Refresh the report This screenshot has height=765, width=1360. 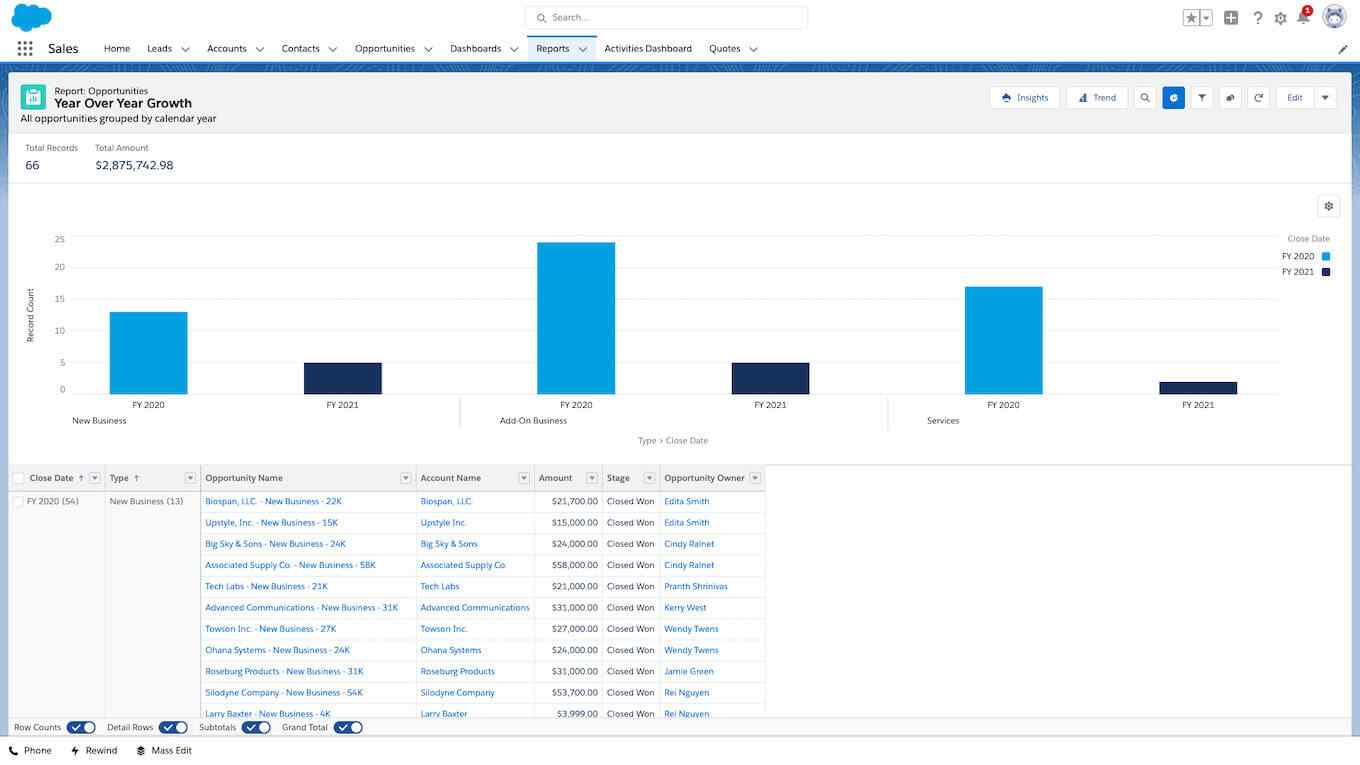[1259, 97]
